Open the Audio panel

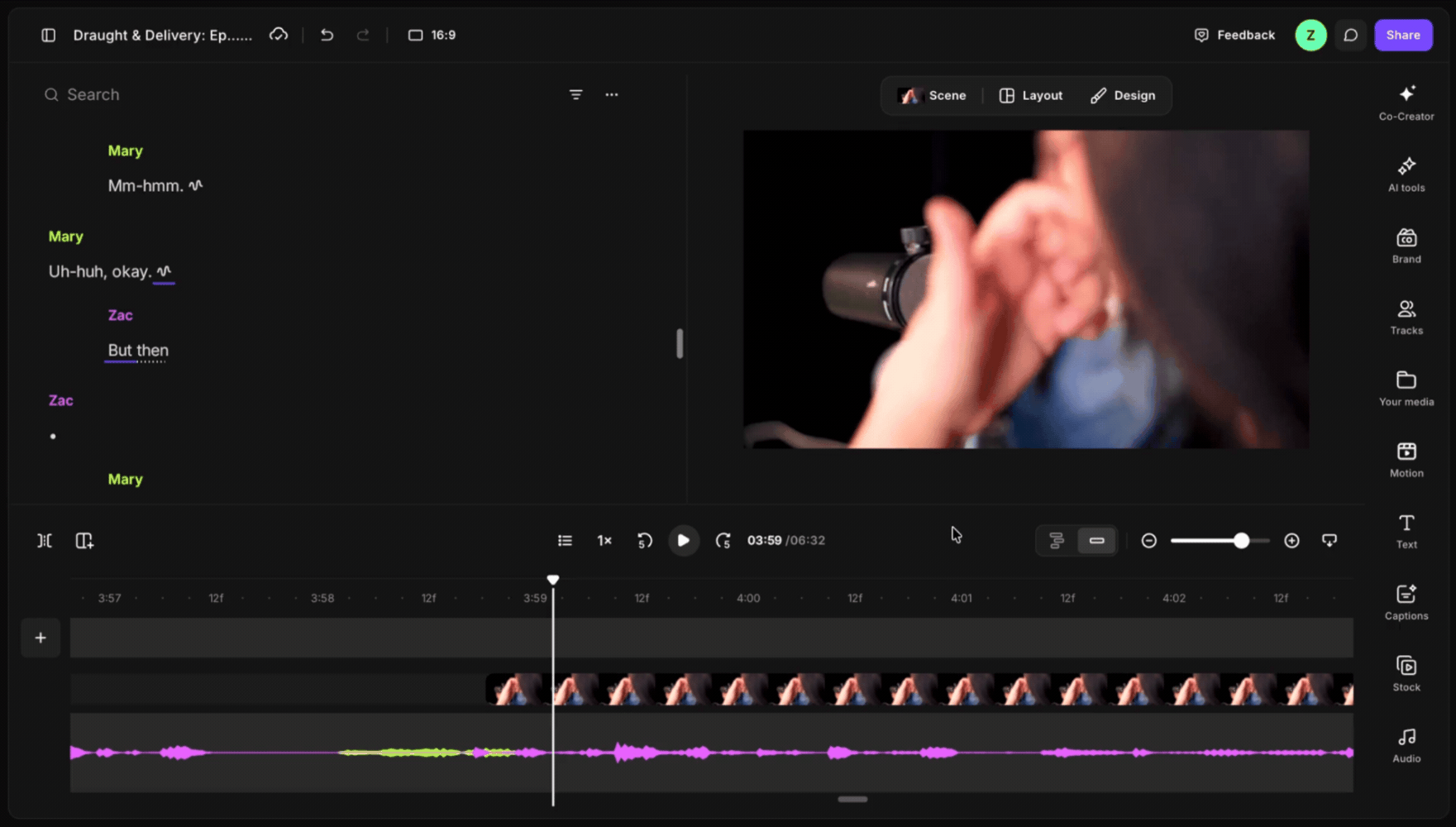tap(1406, 744)
